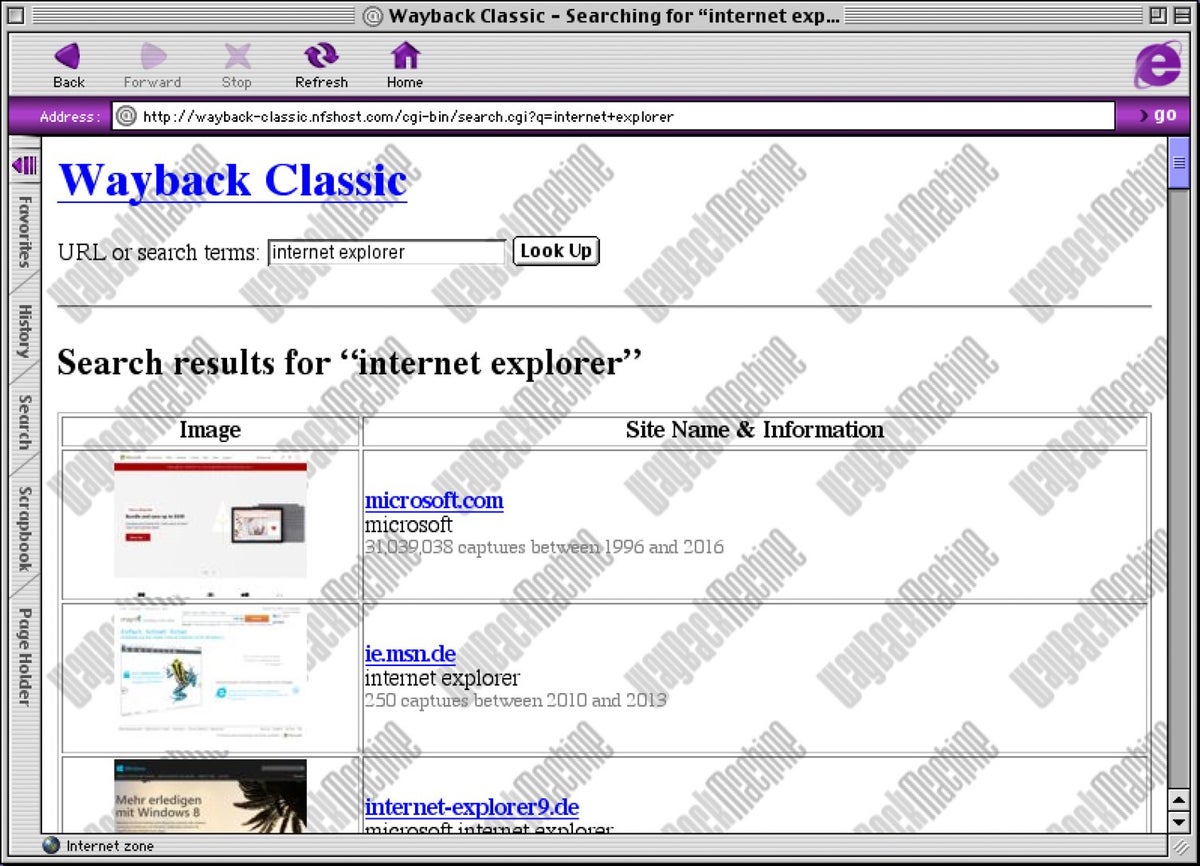Click the down arrow on the vertical scrollbar
The image size is (1200, 866).
(x=1178, y=822)
